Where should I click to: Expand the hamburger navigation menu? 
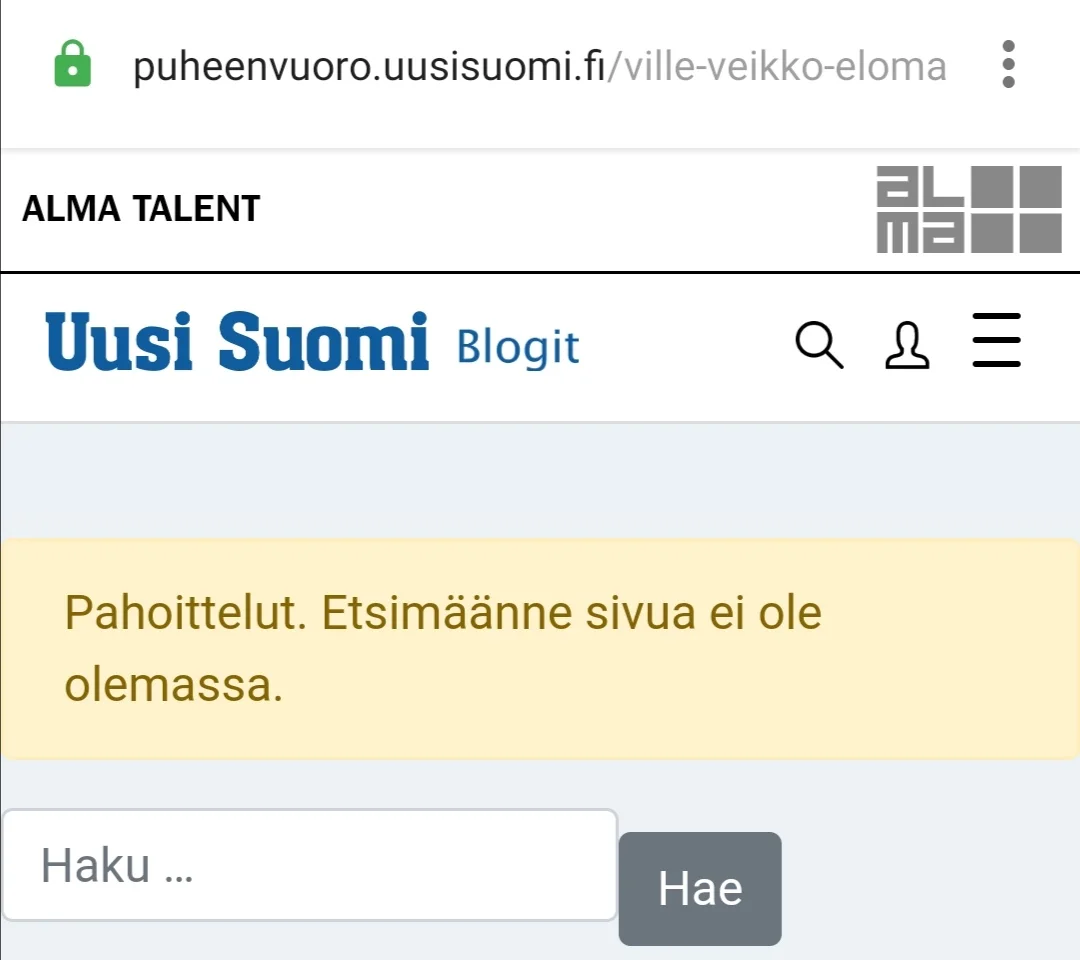[x=996, y=341]
